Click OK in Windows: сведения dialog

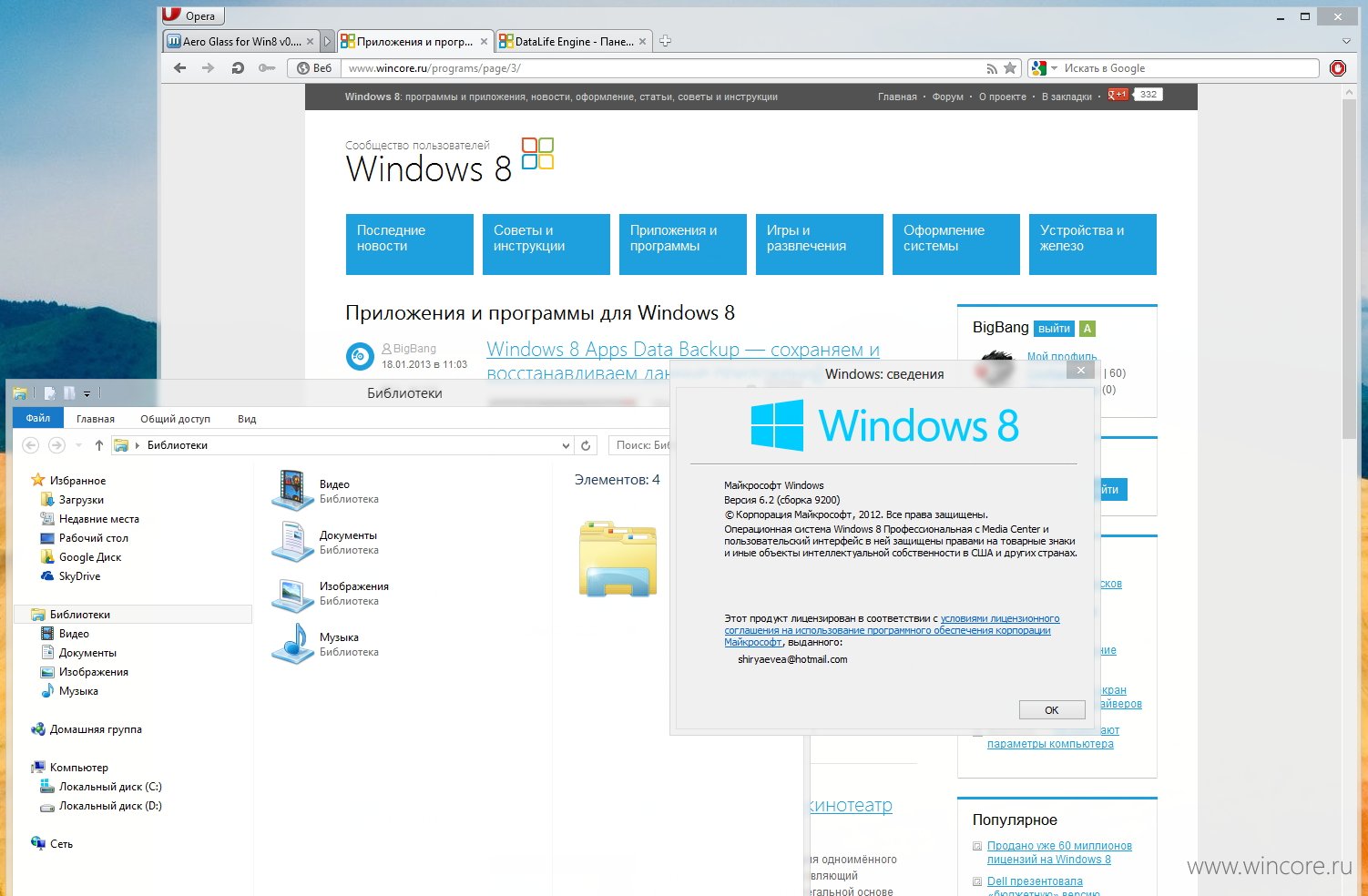(1052, 710)
